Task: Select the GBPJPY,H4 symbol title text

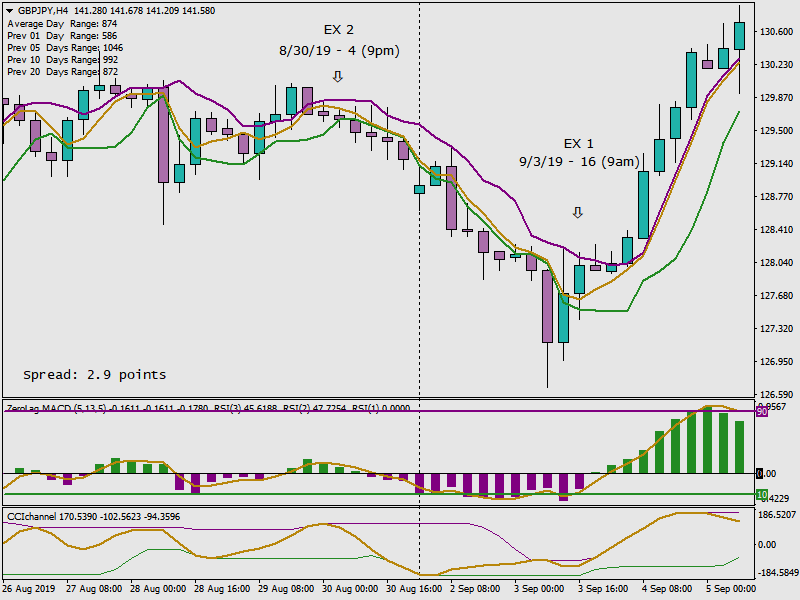Action: tap(43, 11)
